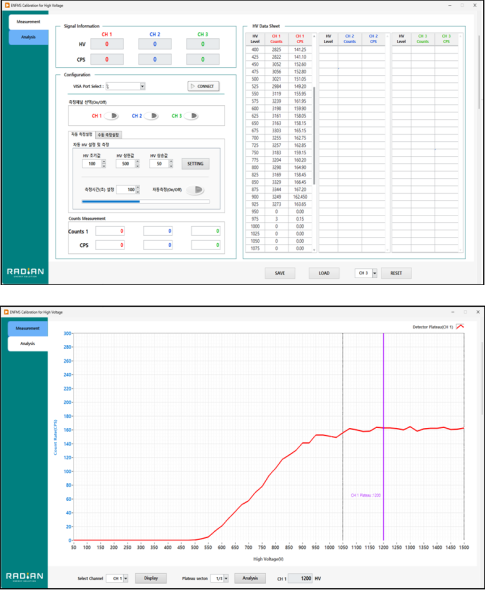
Task: Click the dashed grey cursor line at 1050 volts
Action: pyautogui.click(x=342, y=436)
